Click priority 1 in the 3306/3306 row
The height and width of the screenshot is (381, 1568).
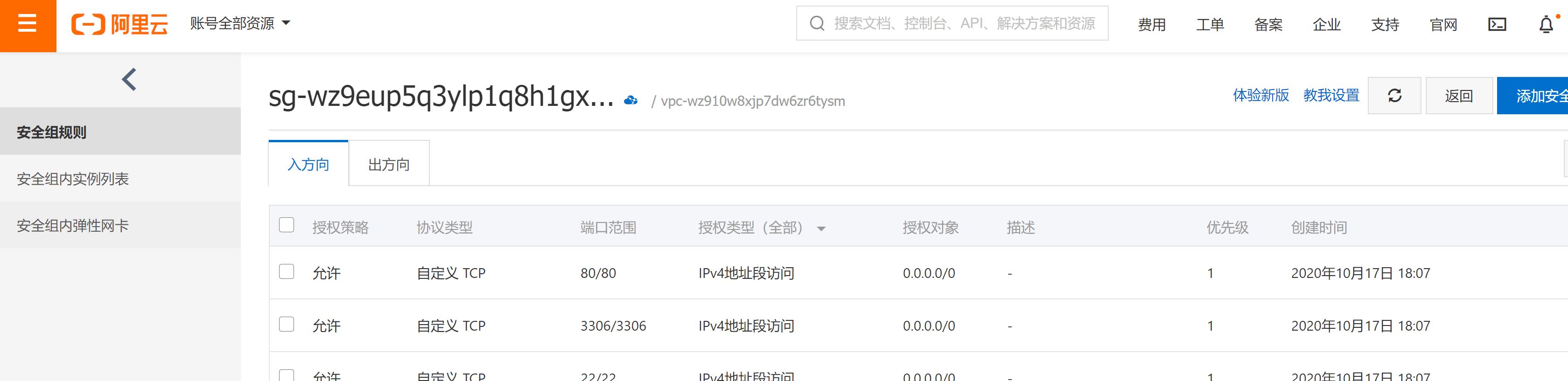pyautogui.click(x=1211, y=326)
